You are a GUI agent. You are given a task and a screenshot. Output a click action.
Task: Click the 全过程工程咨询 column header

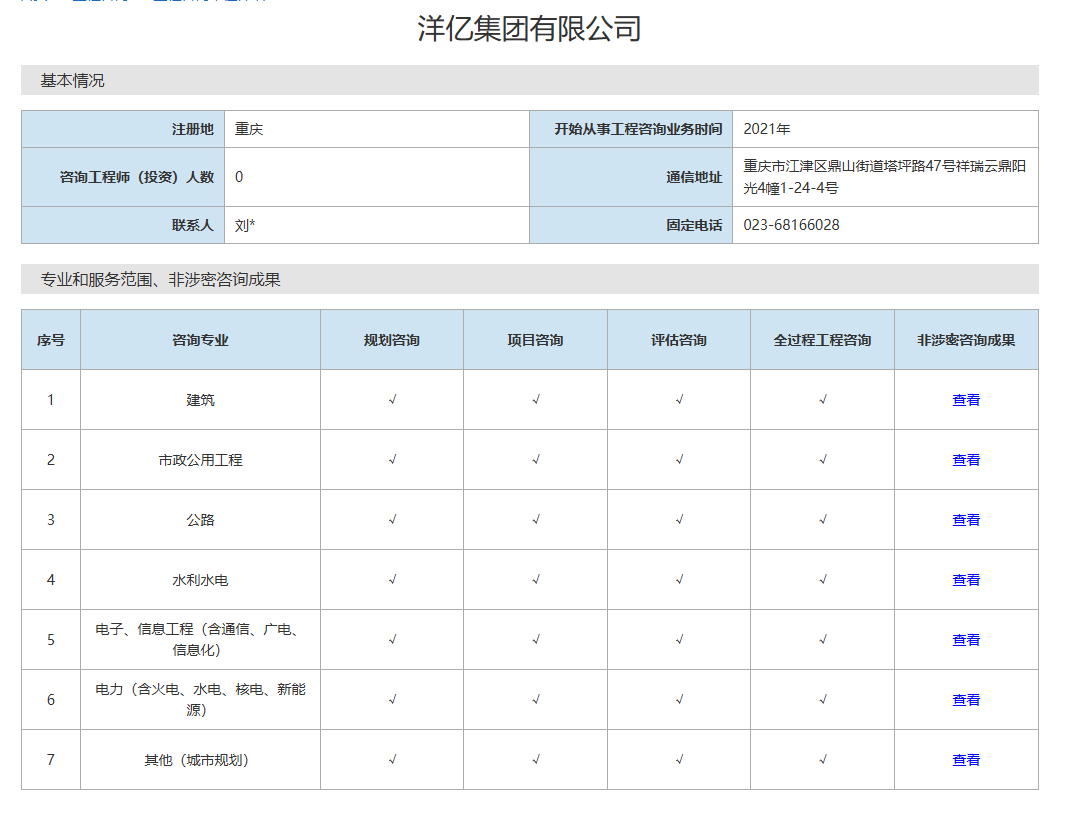tap(822, 340)
